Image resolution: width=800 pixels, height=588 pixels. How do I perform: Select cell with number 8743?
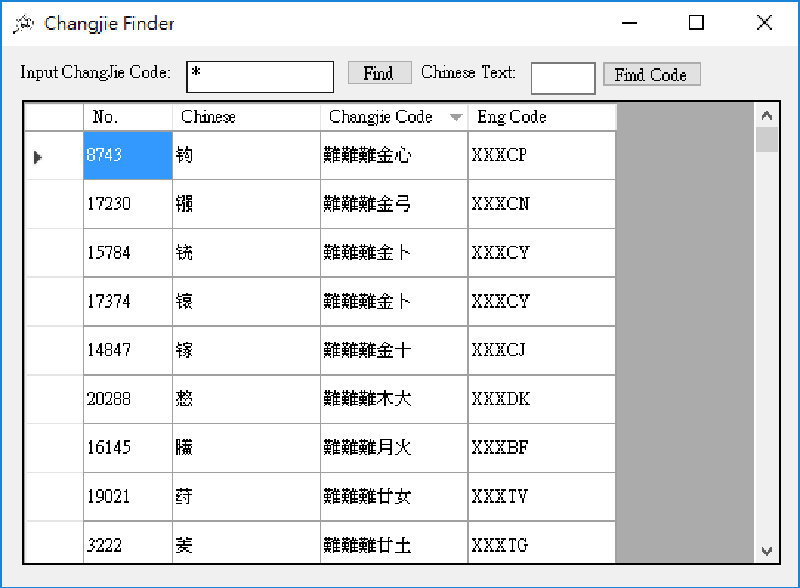click(127, 156)
